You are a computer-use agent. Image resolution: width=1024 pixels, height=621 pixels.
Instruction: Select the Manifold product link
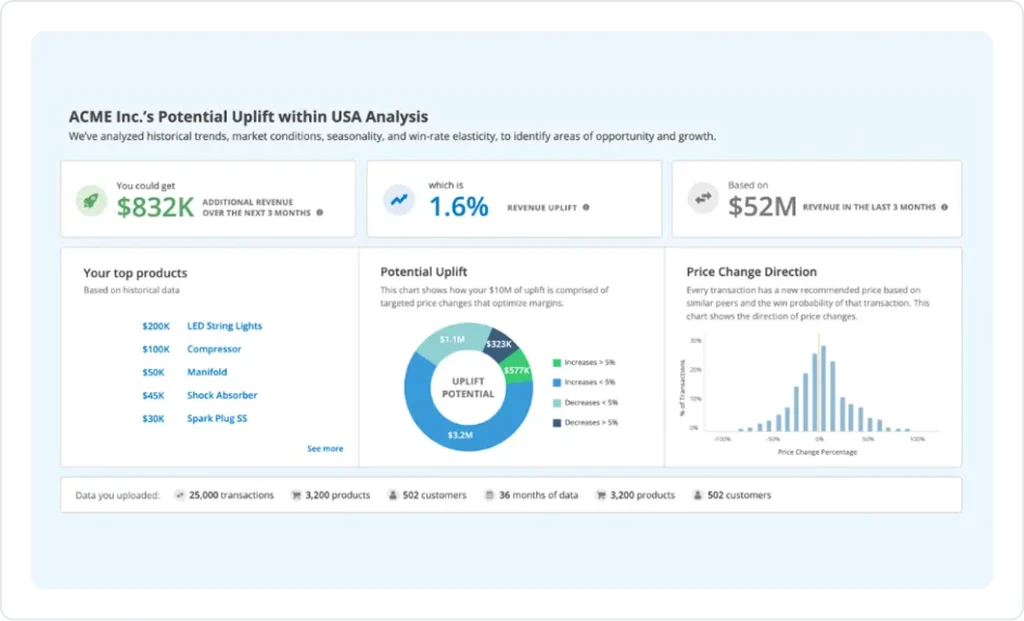tap(207, 372)
